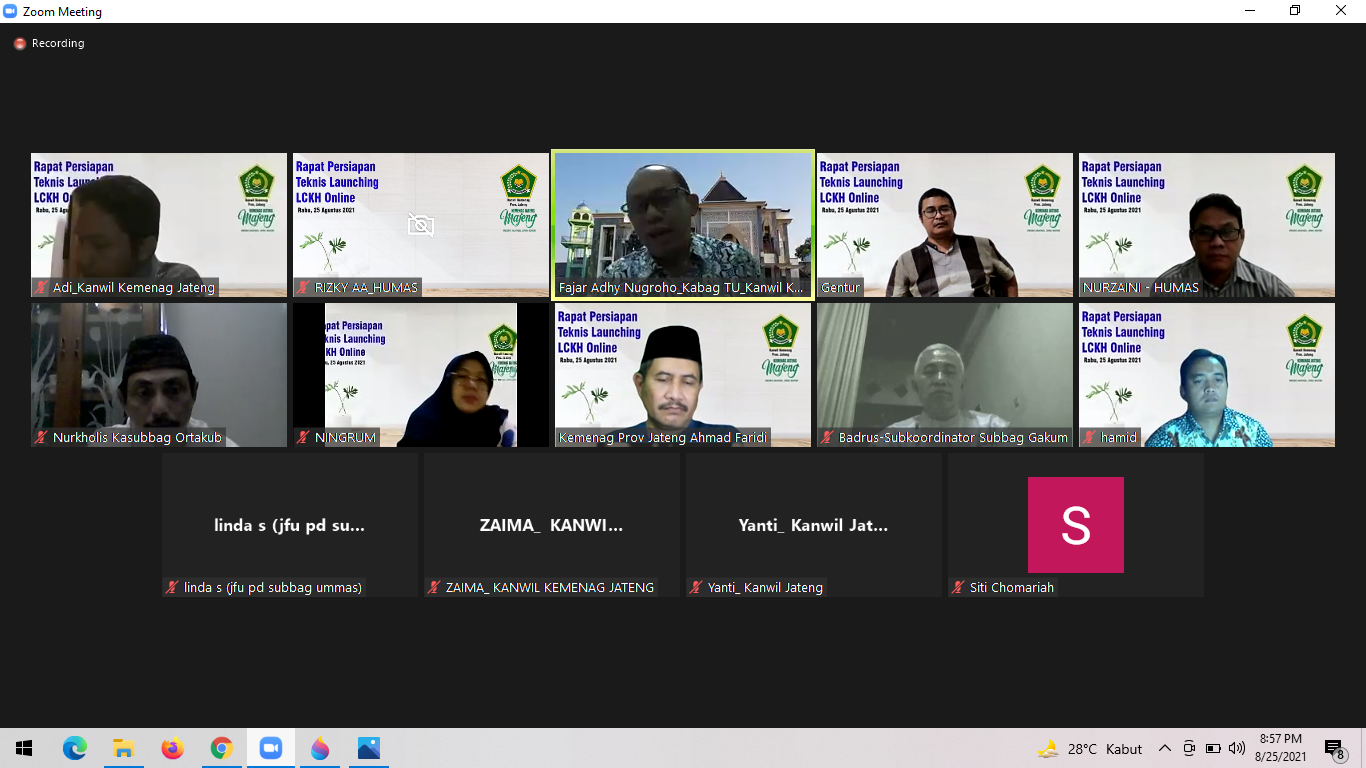Open the weather widget showing 28°C Kabut
The image size is (1366, 768).
(x=1090, y=749)
